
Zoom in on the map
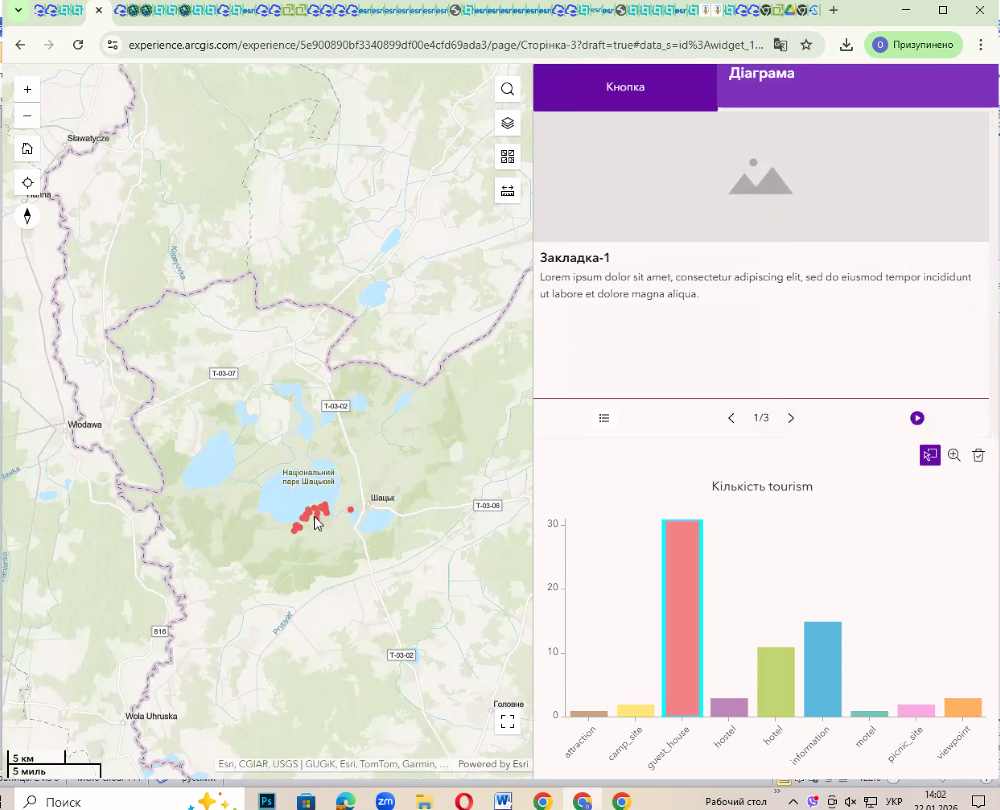27,89
